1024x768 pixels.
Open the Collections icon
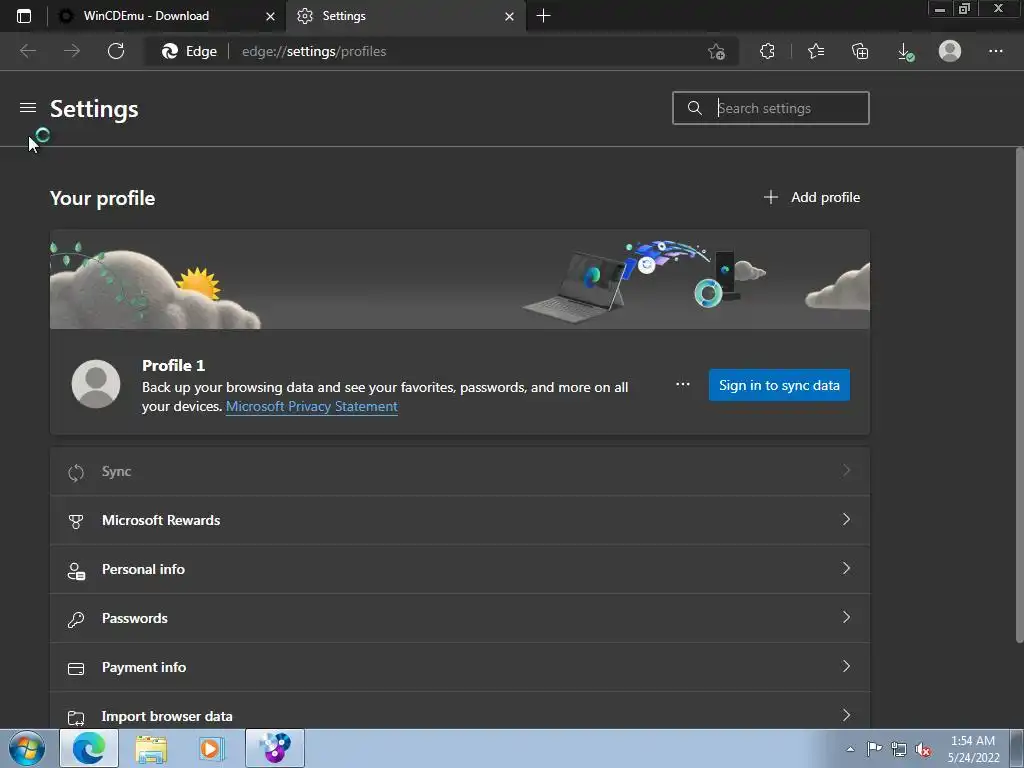point(860,51)
